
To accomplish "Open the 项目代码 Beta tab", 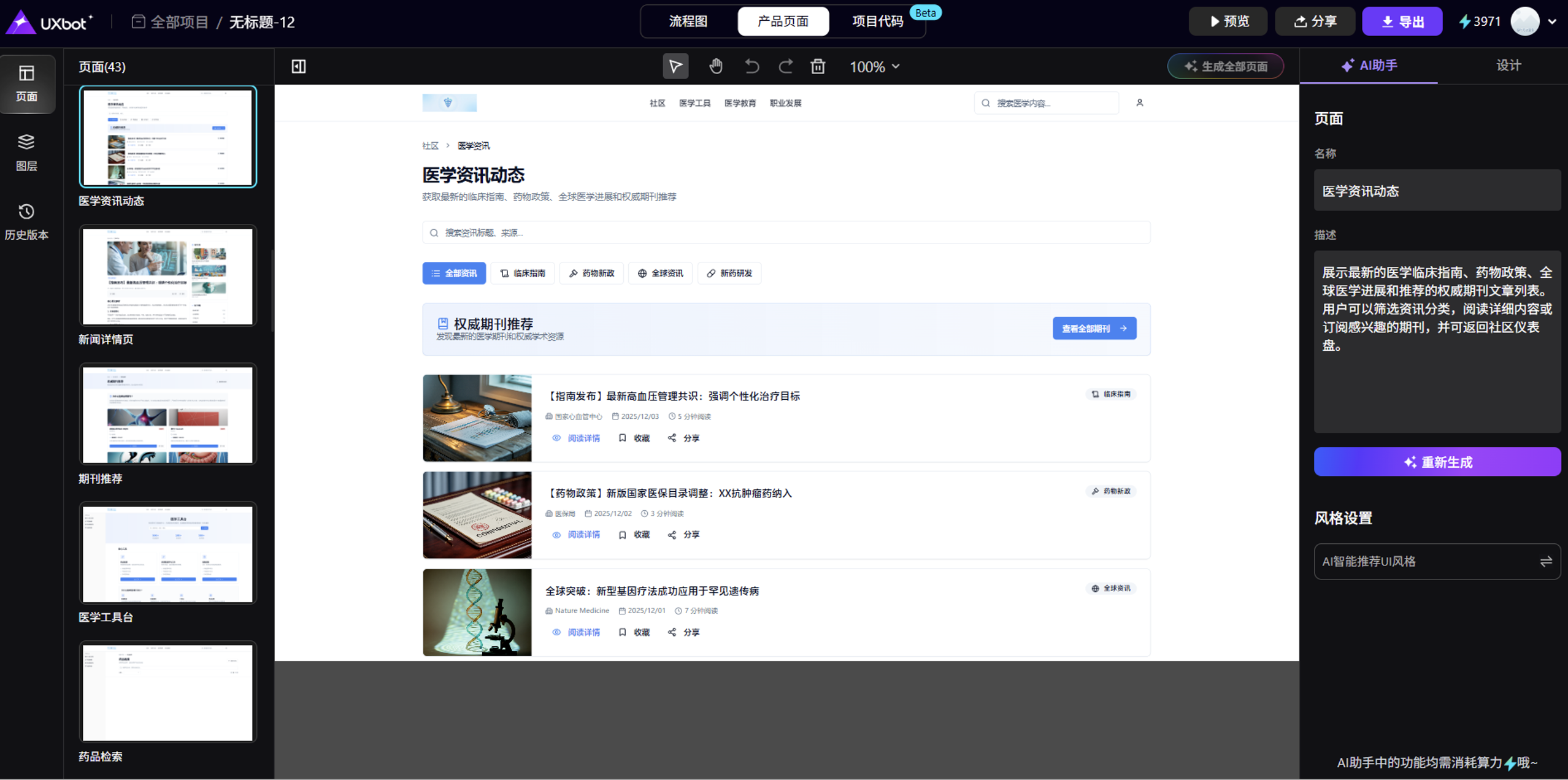I will [877, 21].
